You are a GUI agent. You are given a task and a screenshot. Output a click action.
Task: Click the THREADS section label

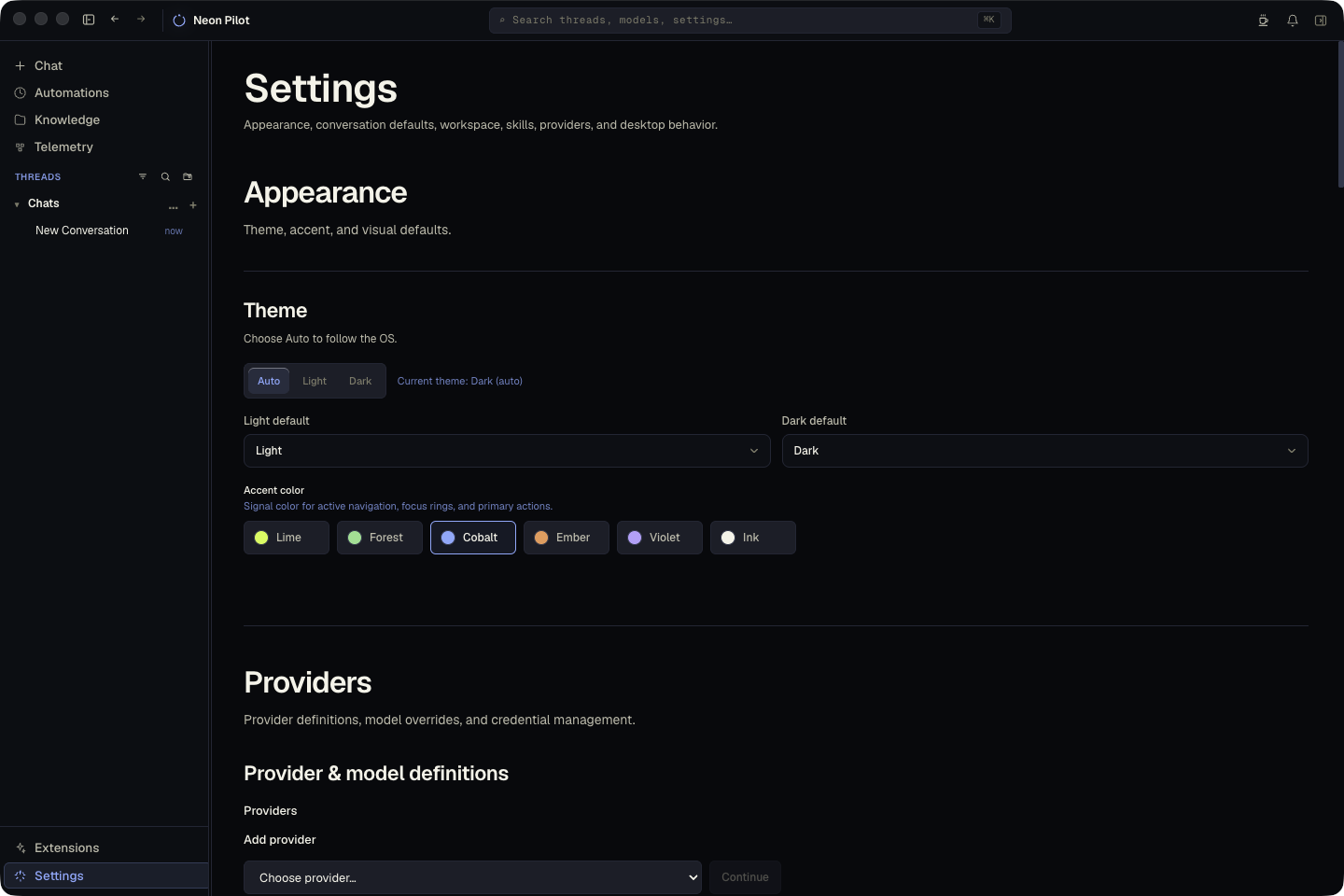pos(37,177)
